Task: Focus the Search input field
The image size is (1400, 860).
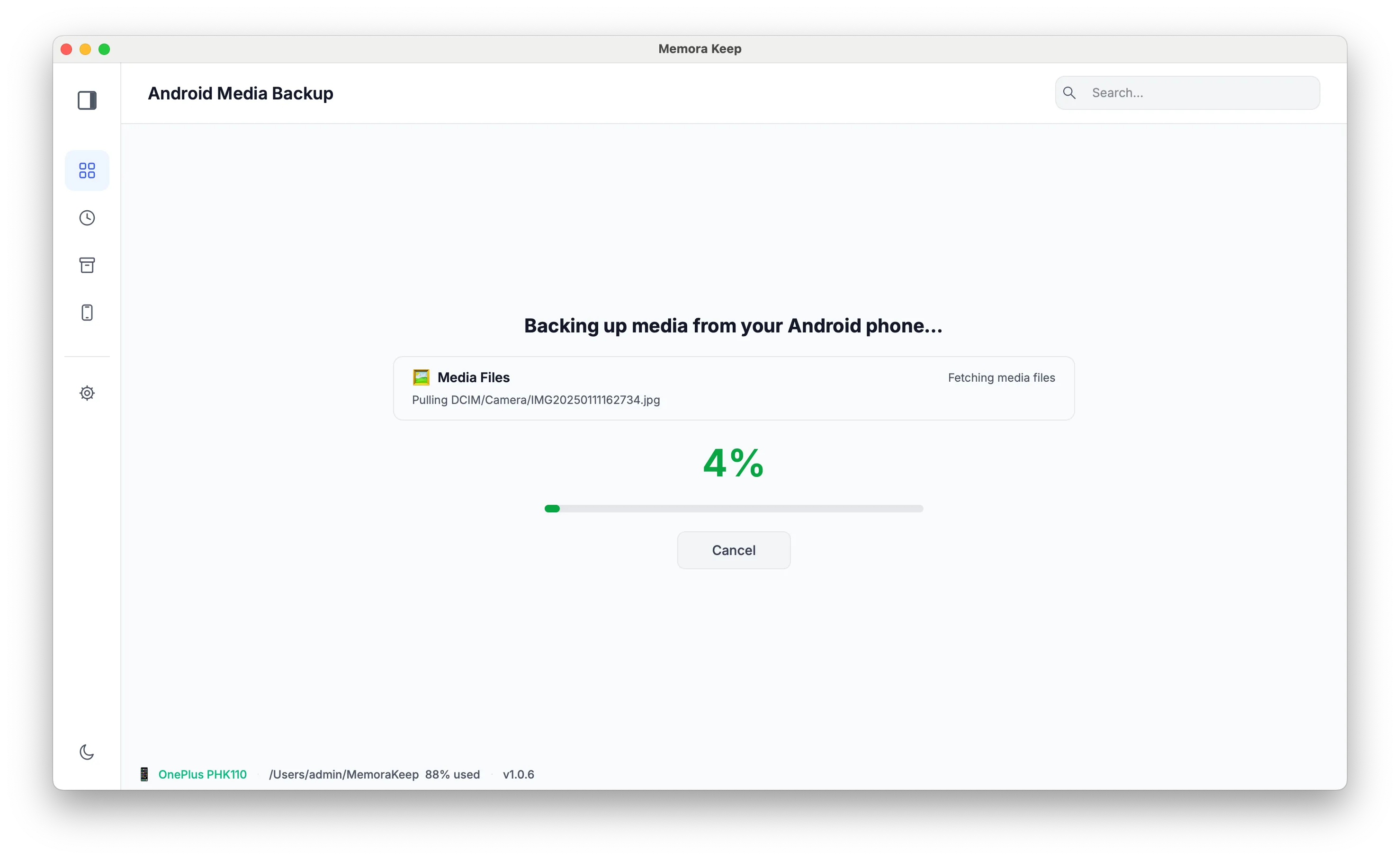Action: click(x=1187, y=93)
